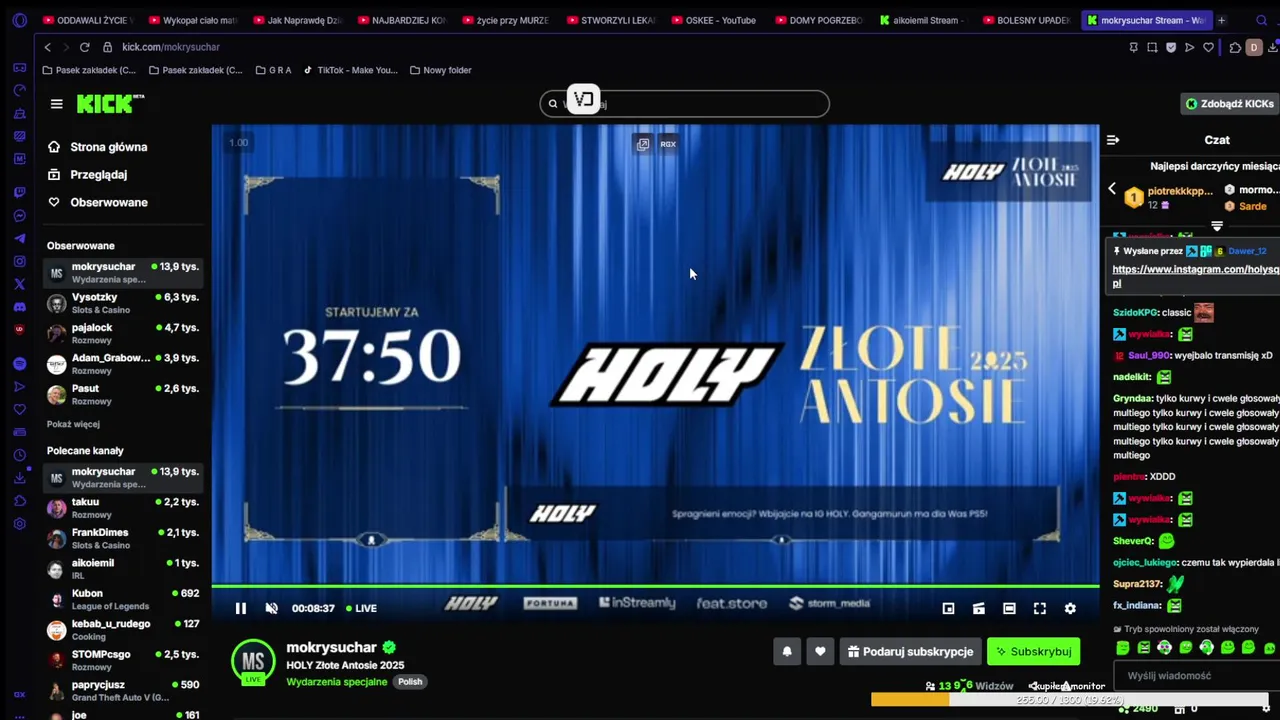Open FrankDimes recommended channel
This screenshot has width=1280, height=720.
click(x=123, y=538)
